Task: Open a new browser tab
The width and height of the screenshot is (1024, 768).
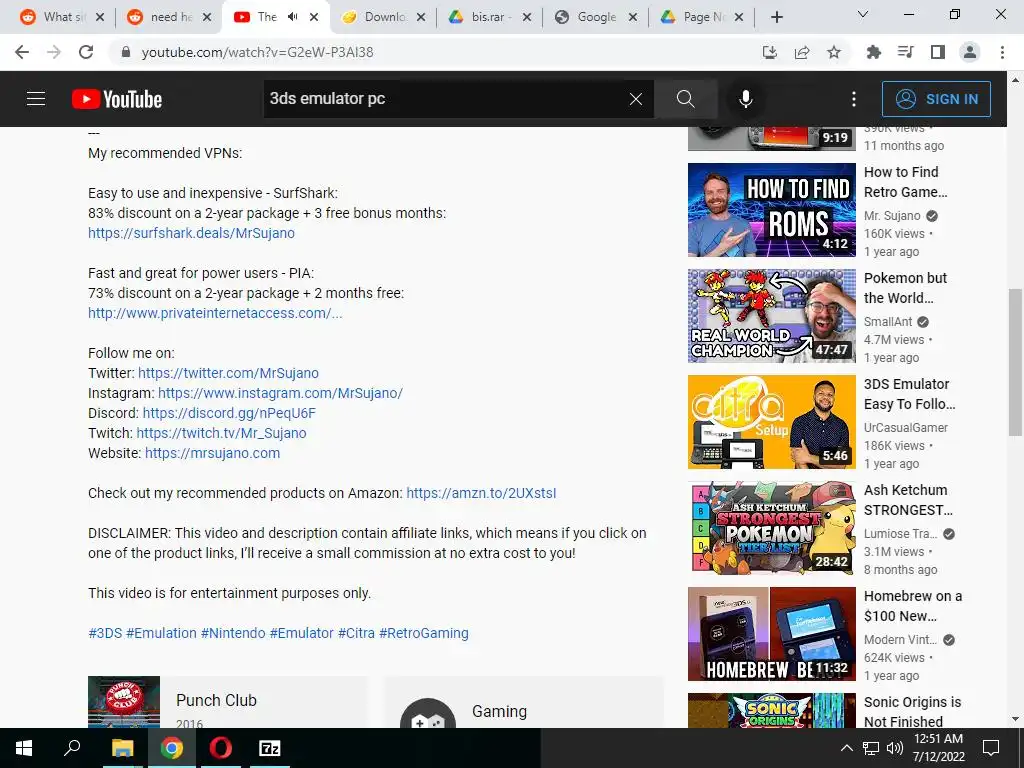Action: pyautogui.click(x=776, y=17)
